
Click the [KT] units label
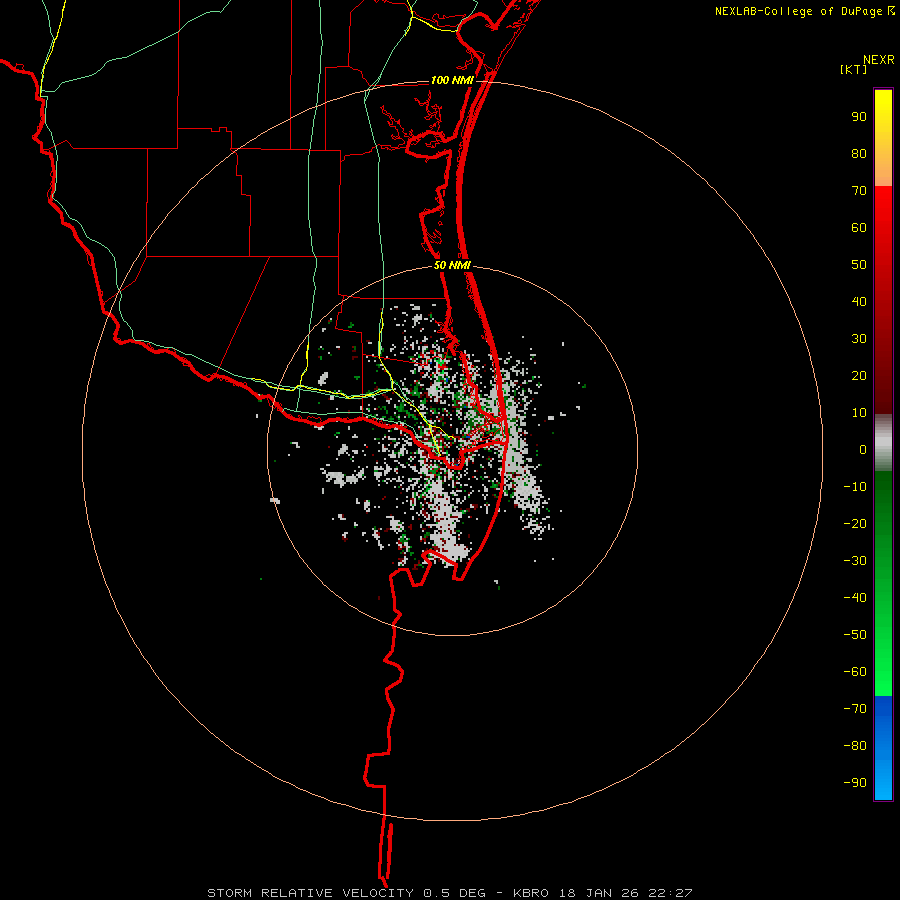[x=853, y=69]
